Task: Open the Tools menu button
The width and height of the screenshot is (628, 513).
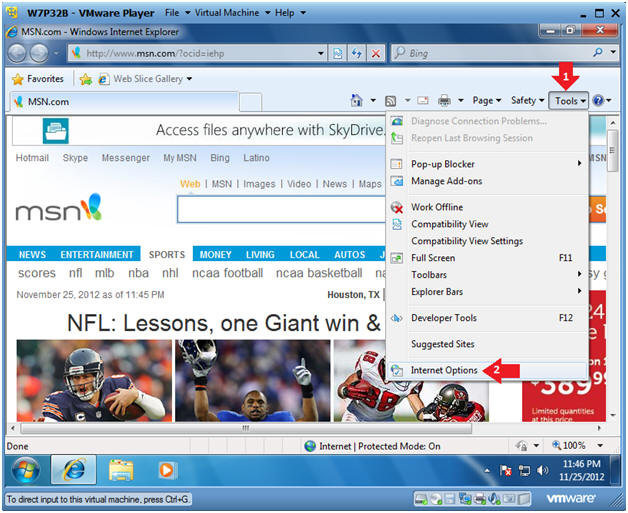Action: (x=568, y=101)
